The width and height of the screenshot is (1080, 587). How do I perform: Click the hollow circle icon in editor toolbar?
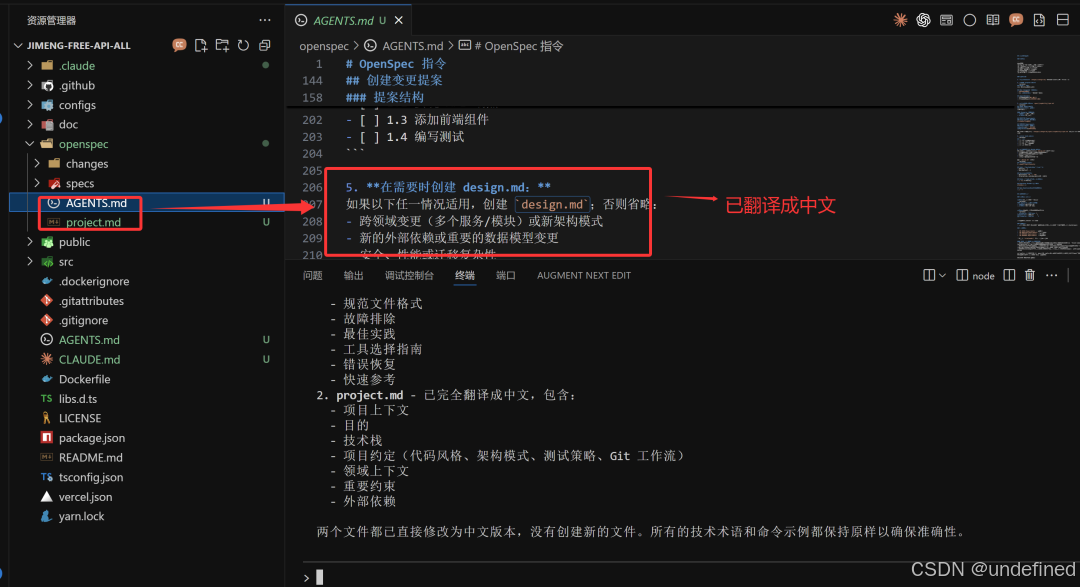click(x=970, y=20)
